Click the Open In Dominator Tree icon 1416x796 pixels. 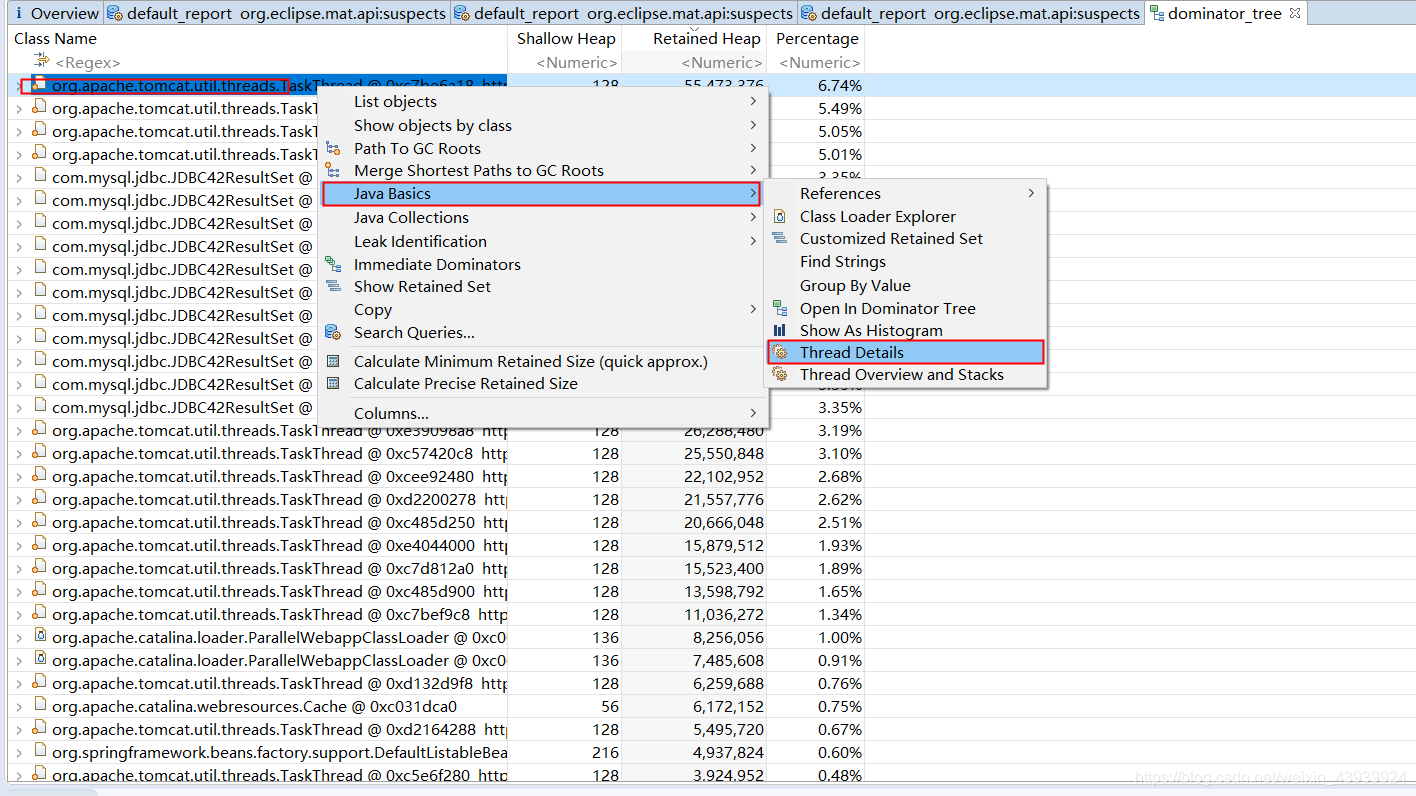[780, 309]
